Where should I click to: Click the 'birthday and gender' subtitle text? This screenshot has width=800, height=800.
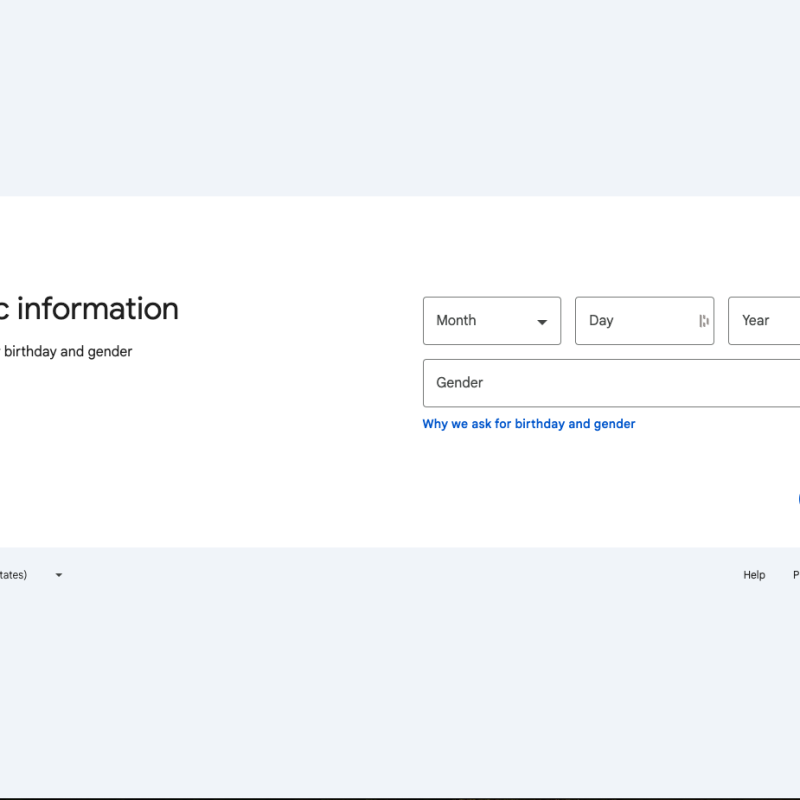coord(68,351)
